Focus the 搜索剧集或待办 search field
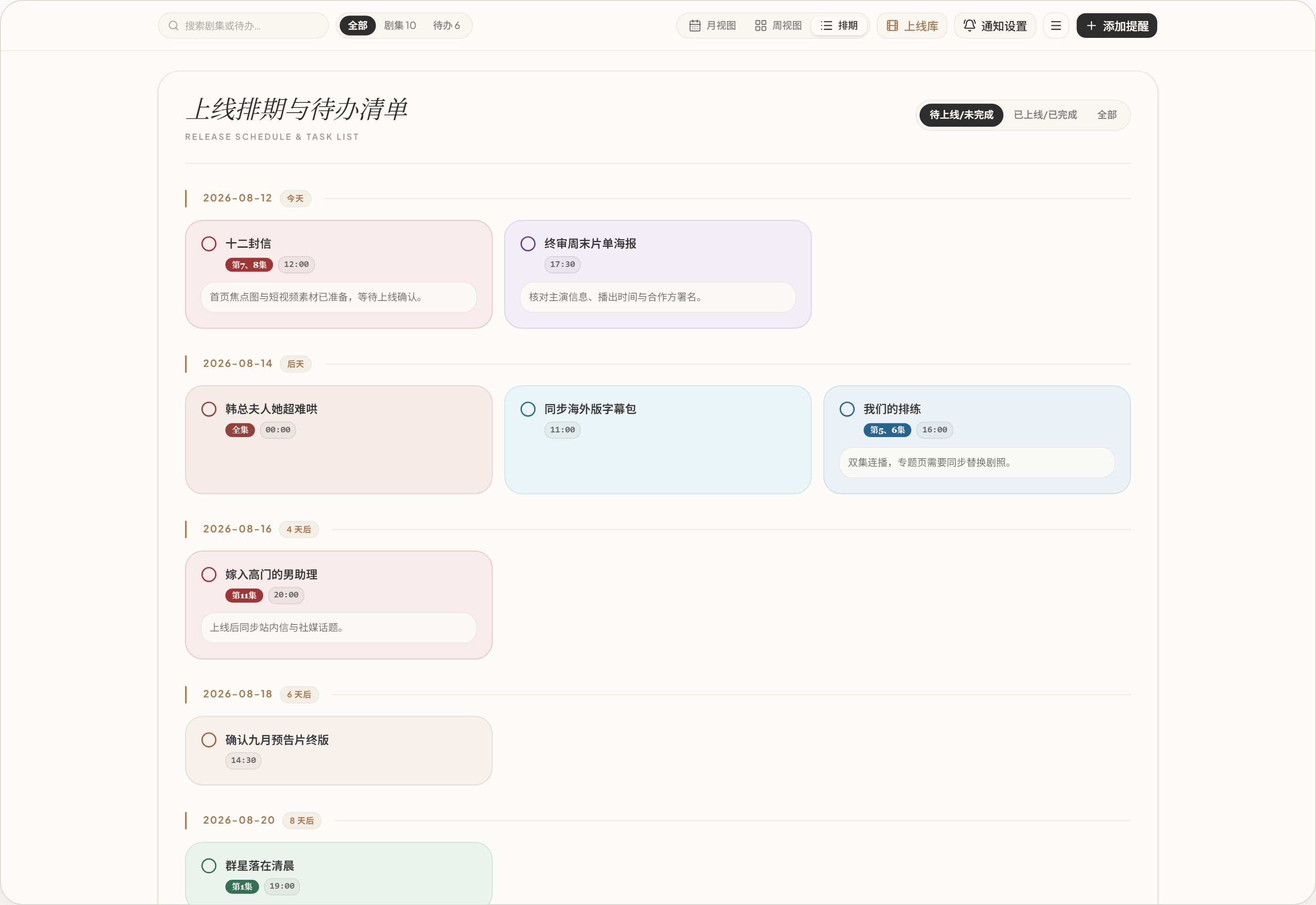 pyautogui.click(x=243, y=26)
